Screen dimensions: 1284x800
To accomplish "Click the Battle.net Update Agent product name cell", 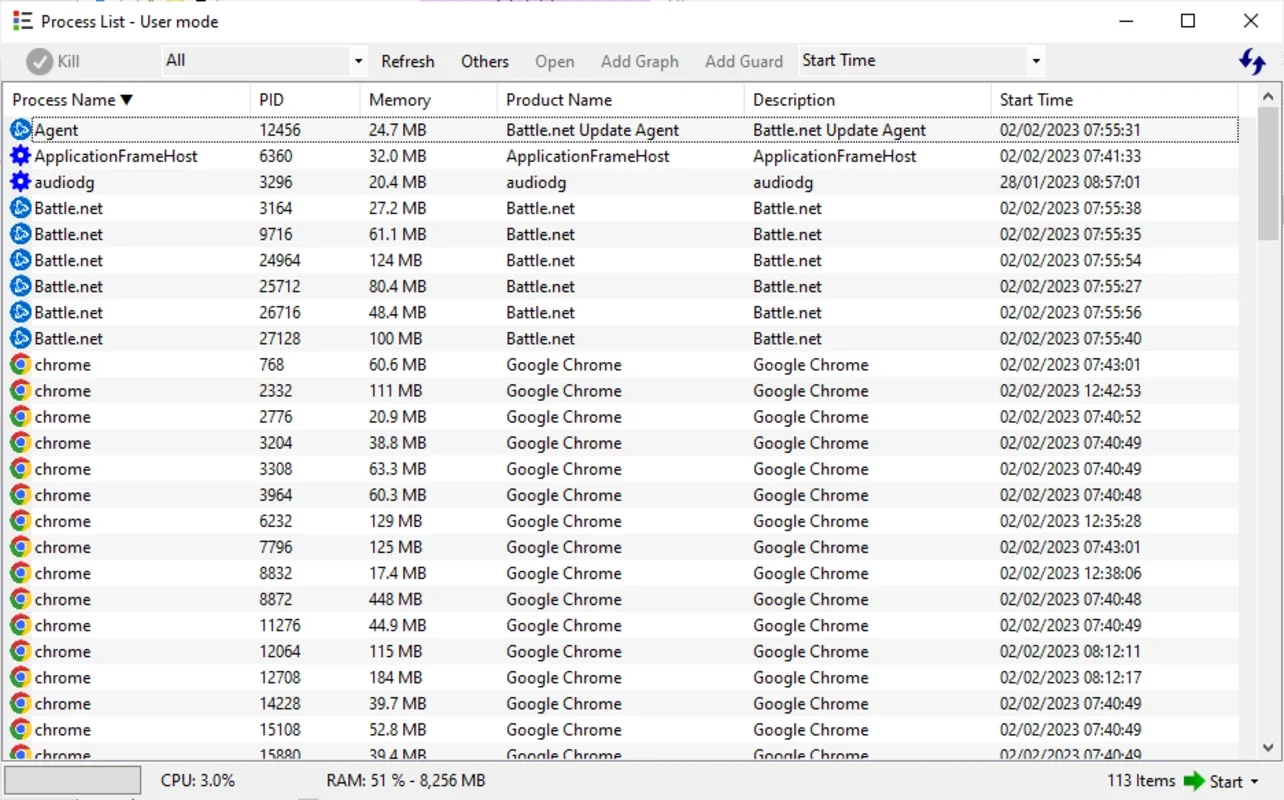I will pos(592,130).
